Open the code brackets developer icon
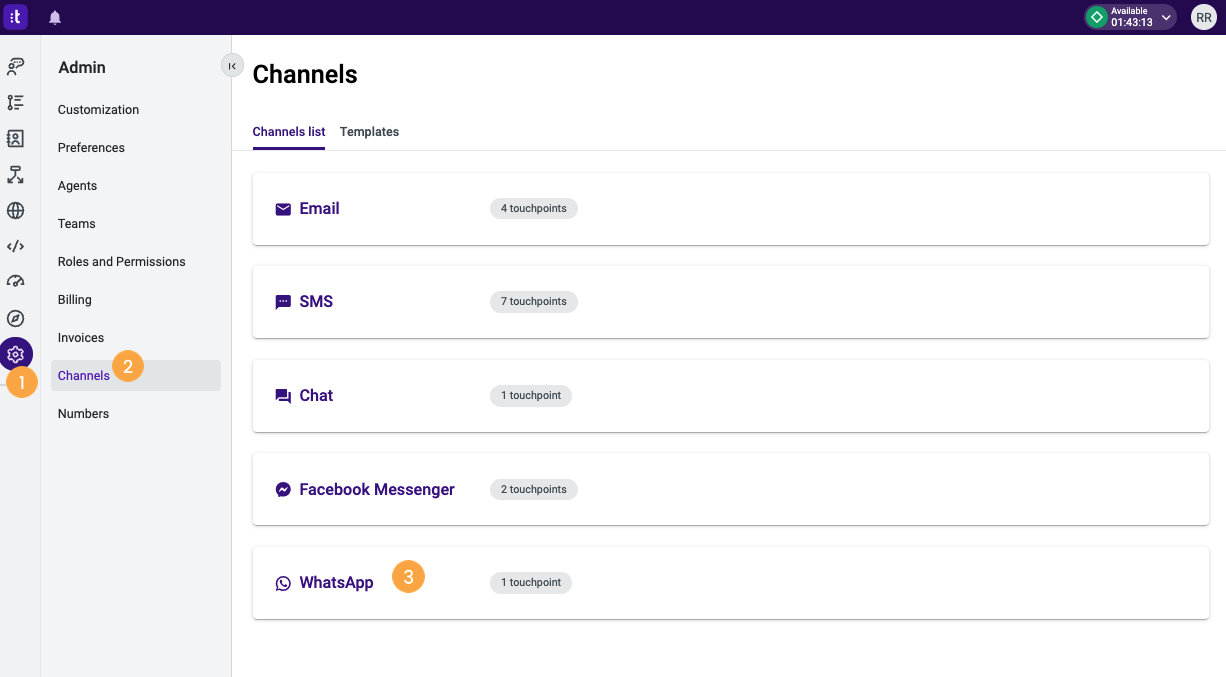This screenshot has height=677, width=1226. tap(16, 247)
